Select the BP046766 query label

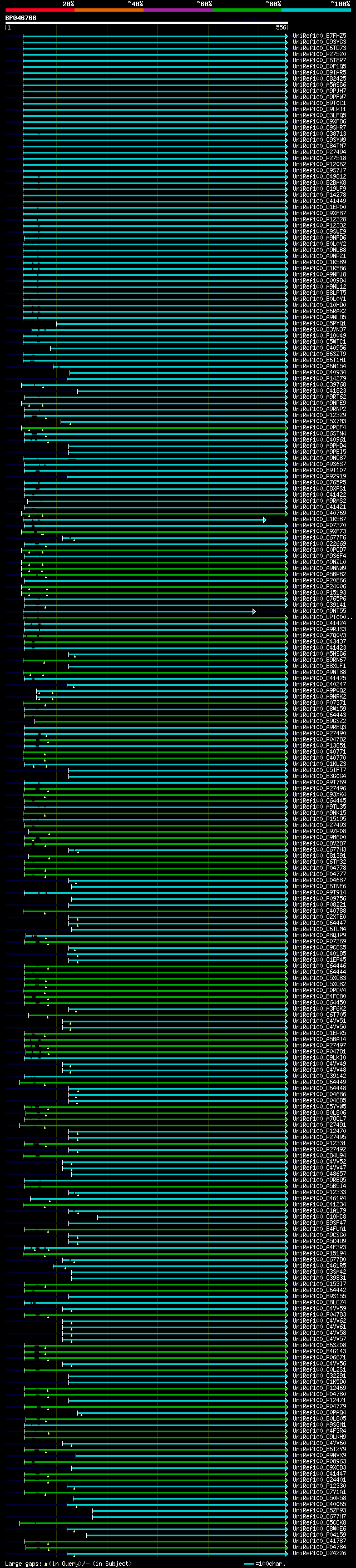point(21,18)
